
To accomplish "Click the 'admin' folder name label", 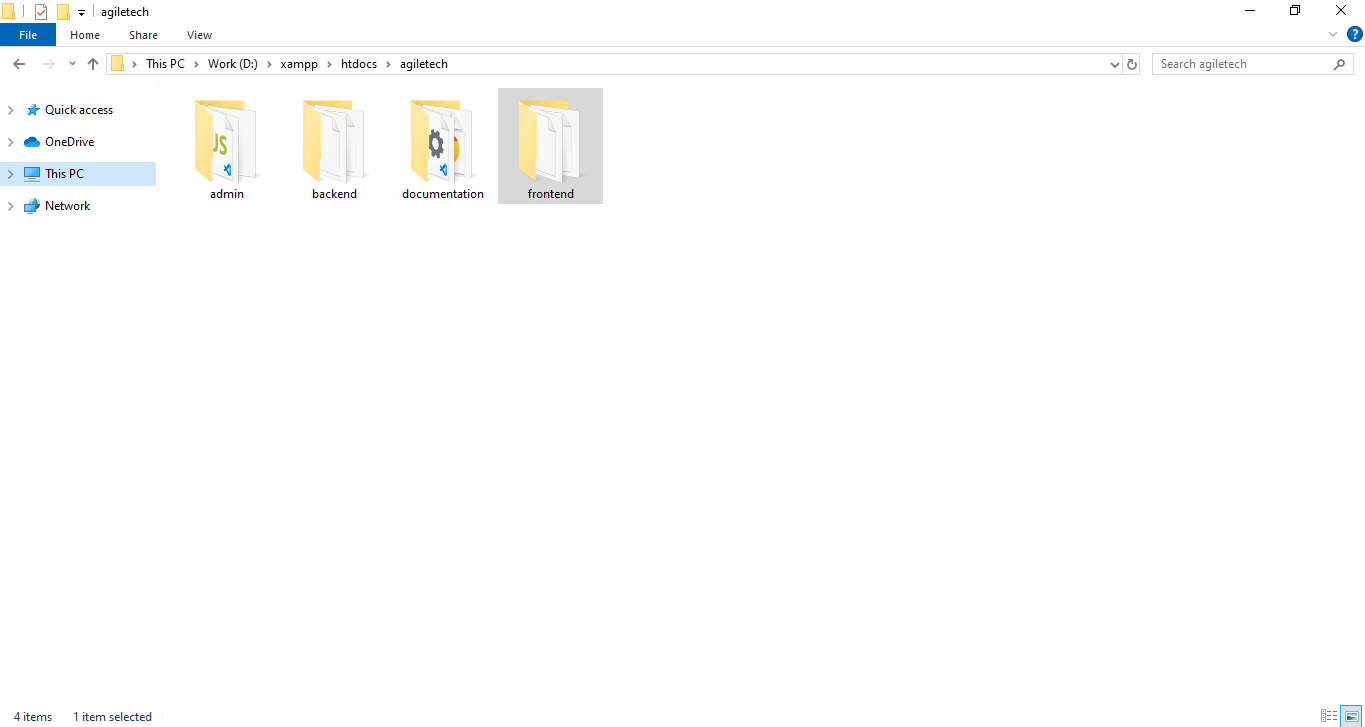I will tap(227, 194).
